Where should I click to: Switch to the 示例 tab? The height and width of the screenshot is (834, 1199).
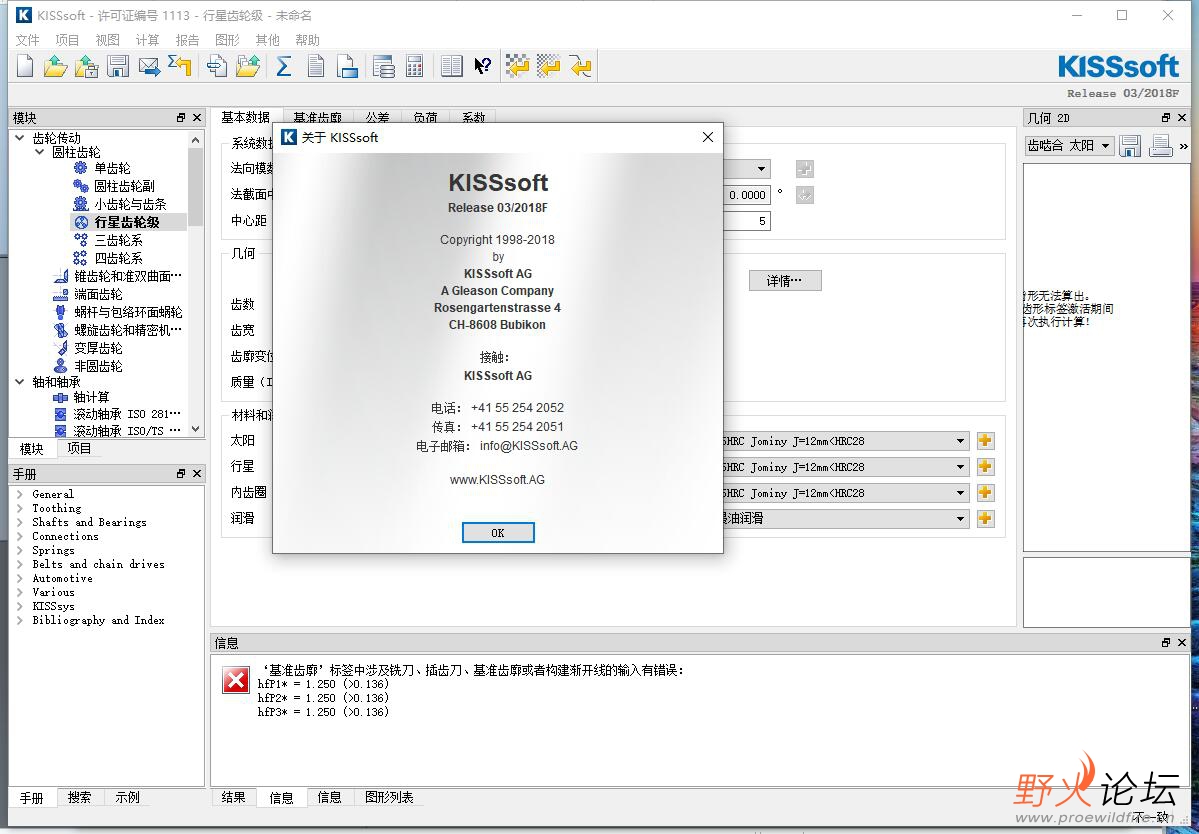[128, 797]
